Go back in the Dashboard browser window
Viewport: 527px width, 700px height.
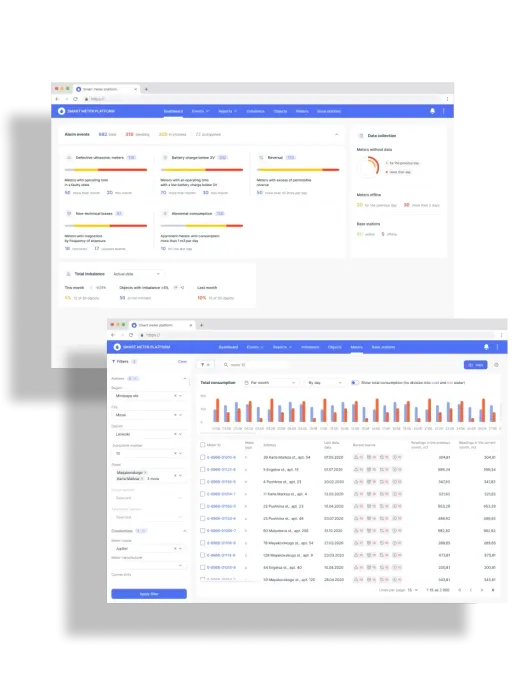tap(57, 99)
